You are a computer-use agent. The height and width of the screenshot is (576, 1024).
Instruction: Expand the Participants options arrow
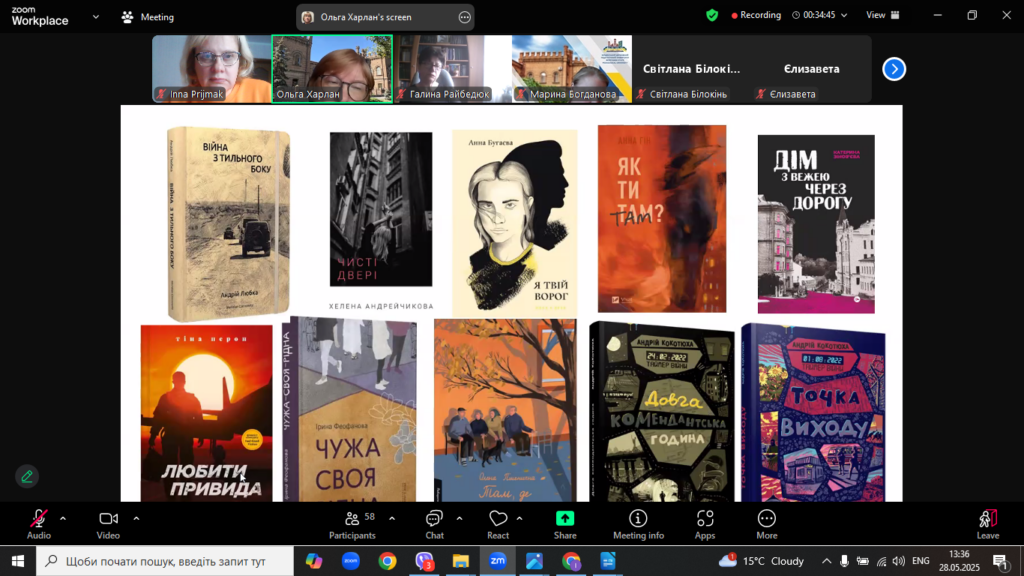pos(392,519)
